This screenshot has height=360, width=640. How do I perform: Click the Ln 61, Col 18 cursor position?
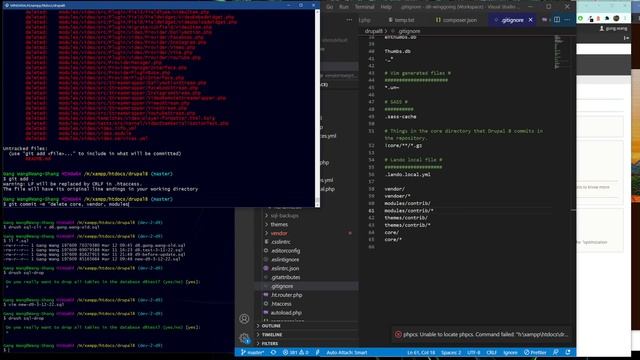click(421, 352)
